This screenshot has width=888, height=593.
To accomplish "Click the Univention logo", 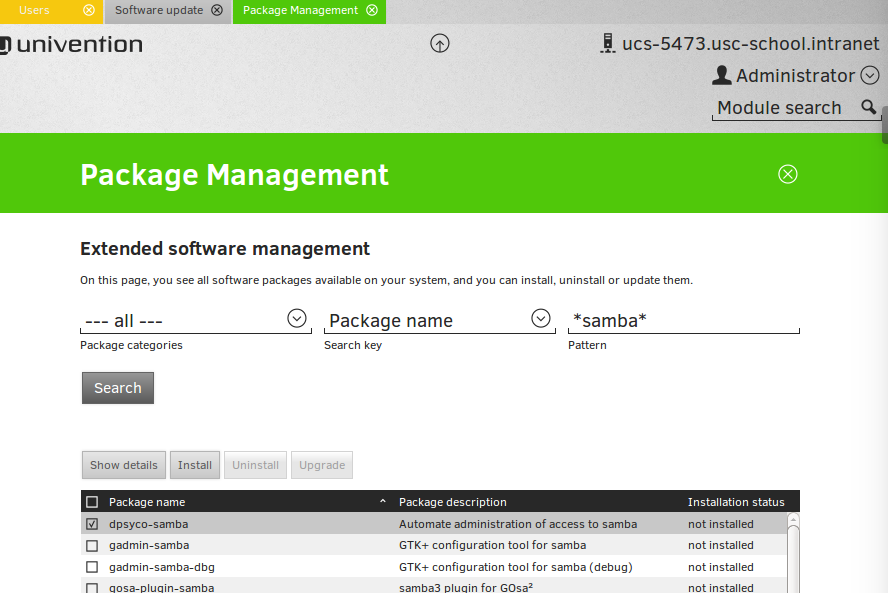I will [72, 44].
